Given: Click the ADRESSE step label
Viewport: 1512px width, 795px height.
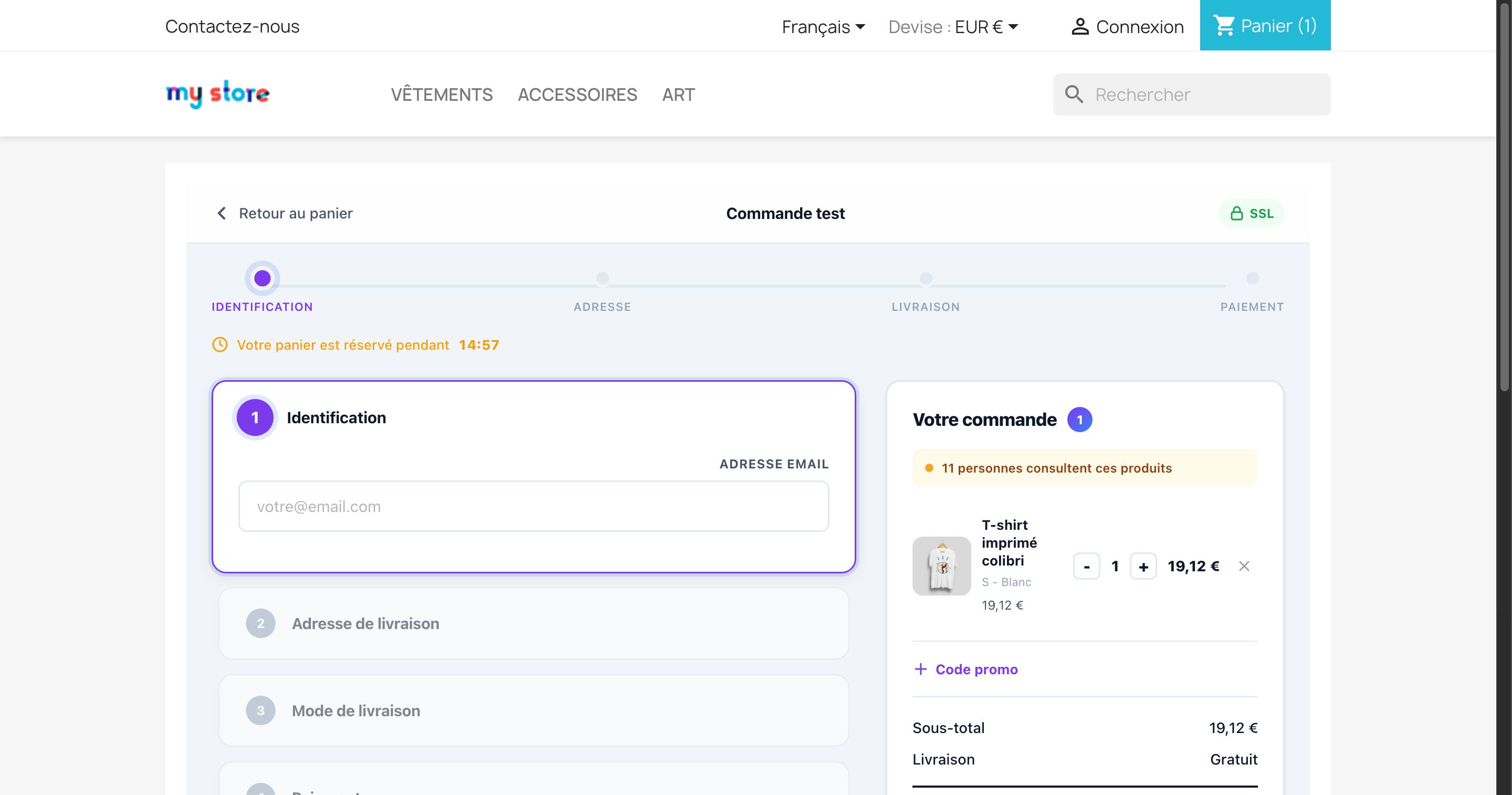Looking at the screenshot, I should pyautogui.click(x=602, y=307).
